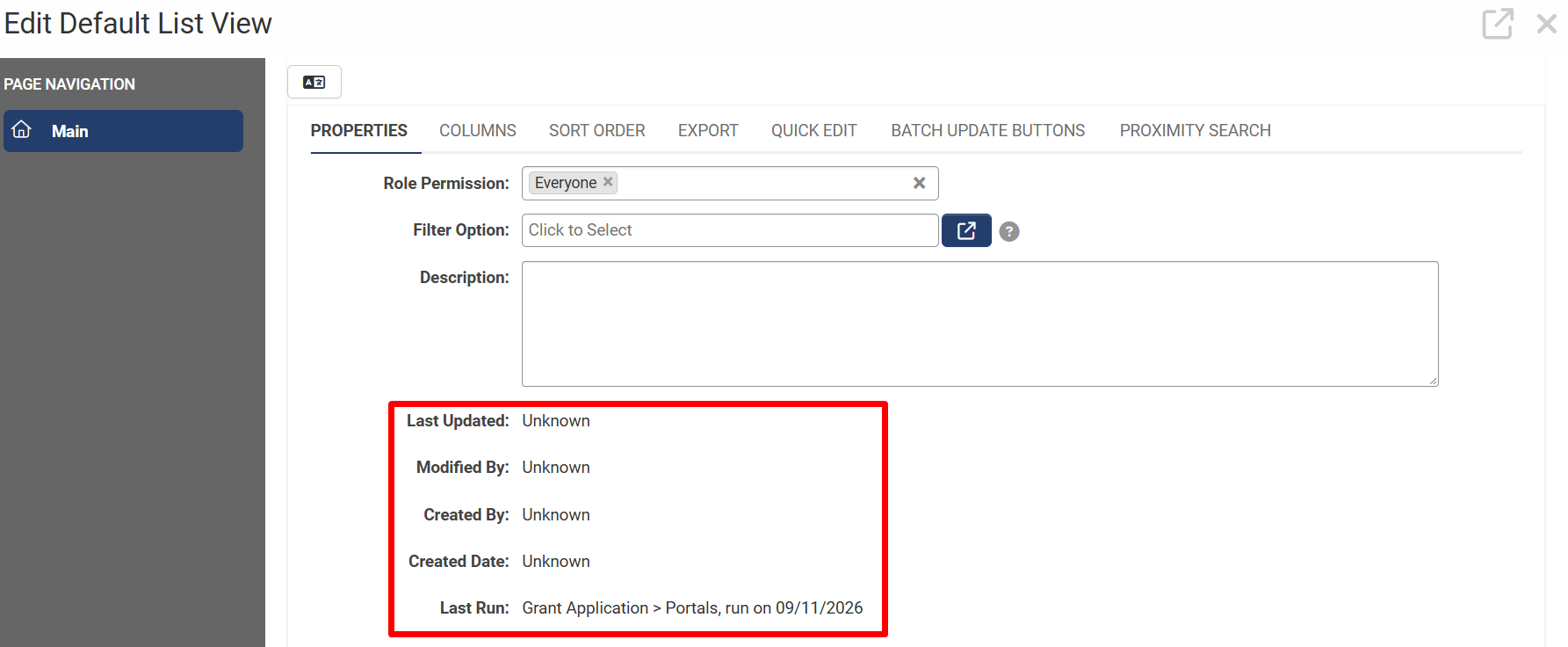Image resolution: width=1568 pixels, height=647 pixels.
Task: Select the Export tab
Action: click(708, 130)
